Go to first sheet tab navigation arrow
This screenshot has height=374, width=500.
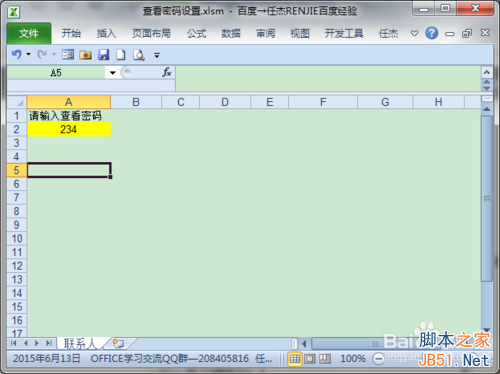click(14, 343)
